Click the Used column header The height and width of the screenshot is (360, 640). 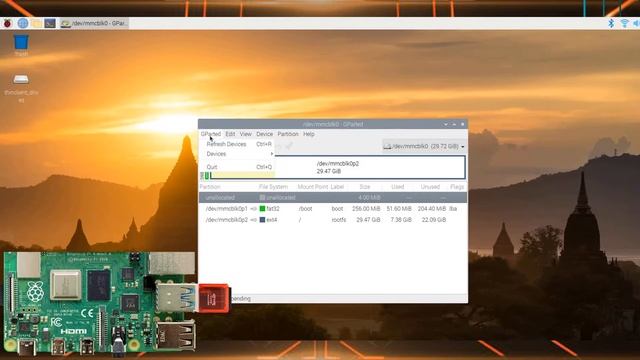pyautogui.click(x=398, y=187)
